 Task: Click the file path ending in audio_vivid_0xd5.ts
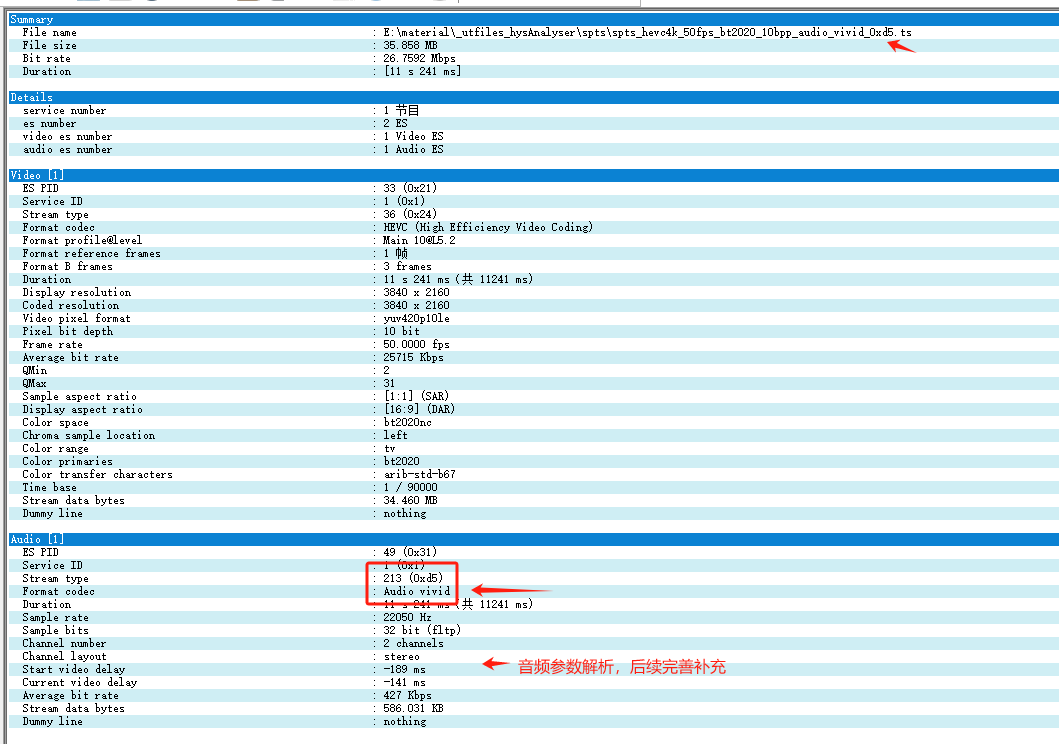[x=647, y=32]
